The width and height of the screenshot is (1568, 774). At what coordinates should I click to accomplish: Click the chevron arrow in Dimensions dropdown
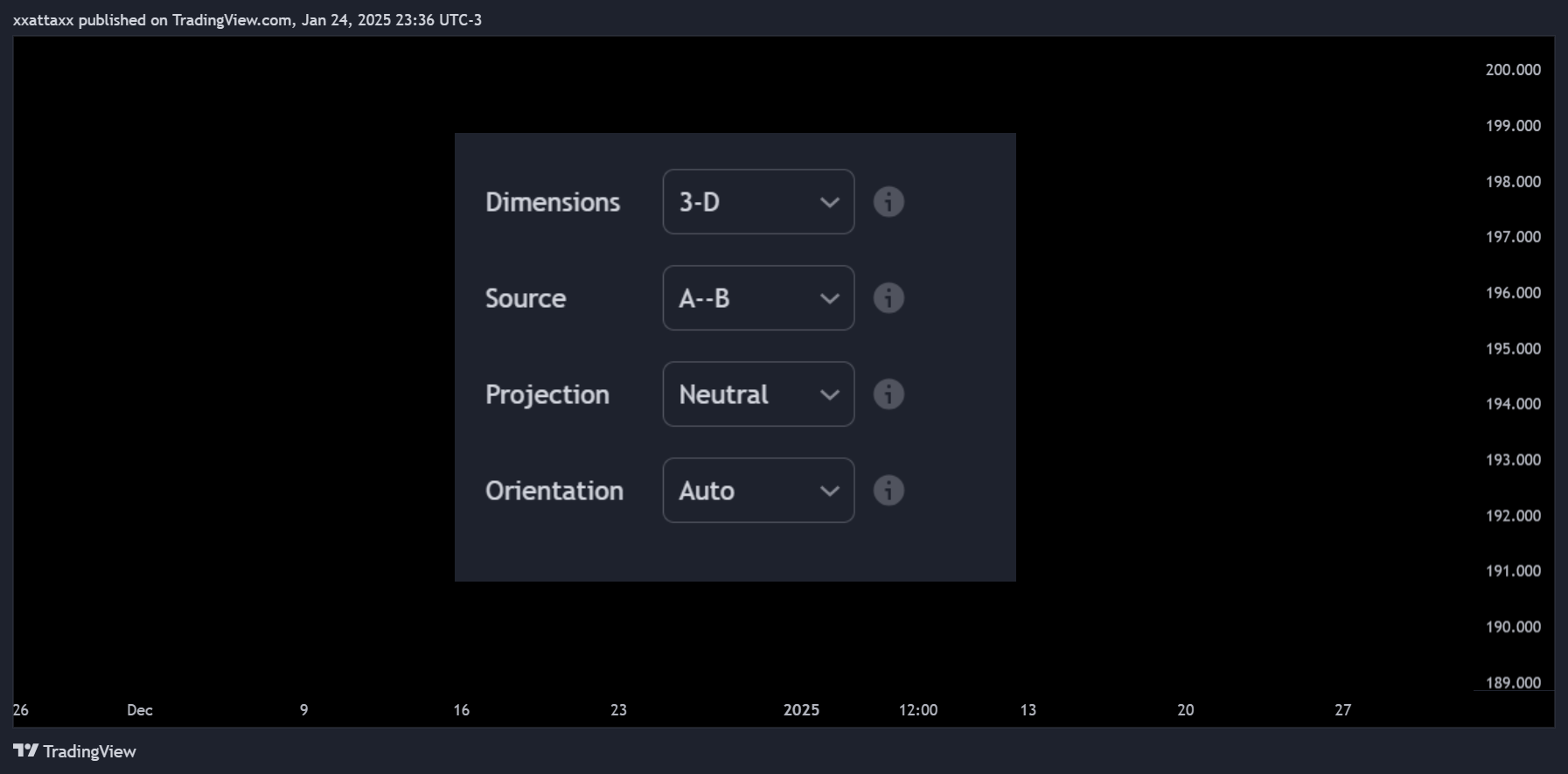(x=830, y=203)
